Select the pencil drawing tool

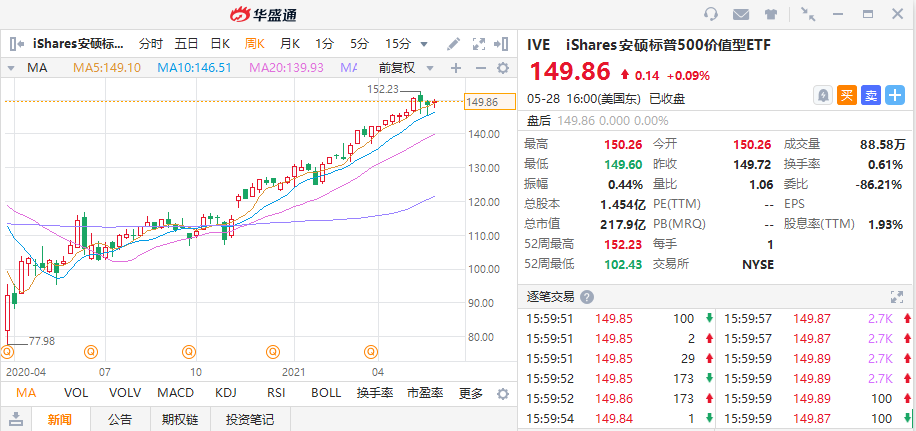(x=453, y=44)
